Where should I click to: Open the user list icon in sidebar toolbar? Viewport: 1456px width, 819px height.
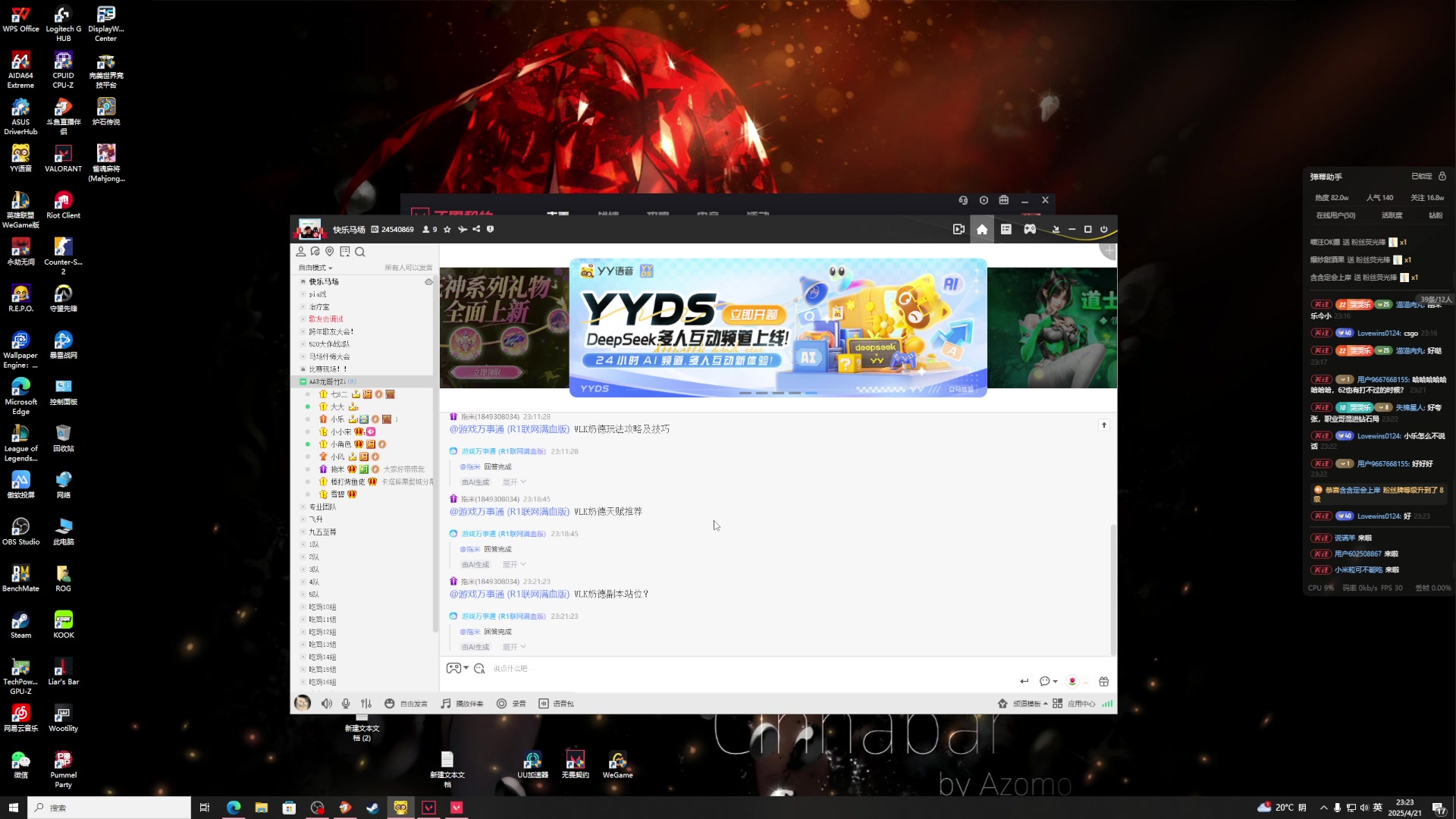point(301,252)
